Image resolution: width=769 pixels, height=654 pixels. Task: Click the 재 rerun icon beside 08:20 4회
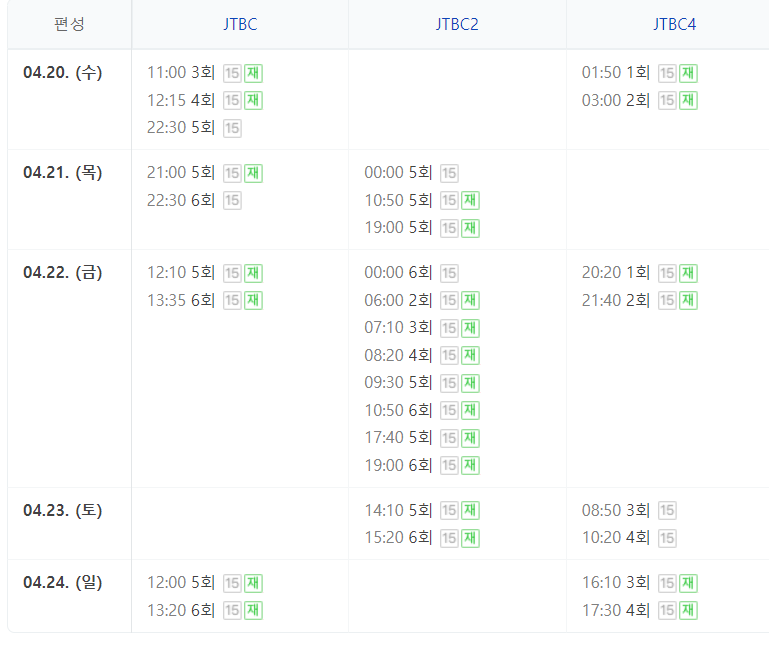point(470,356)
